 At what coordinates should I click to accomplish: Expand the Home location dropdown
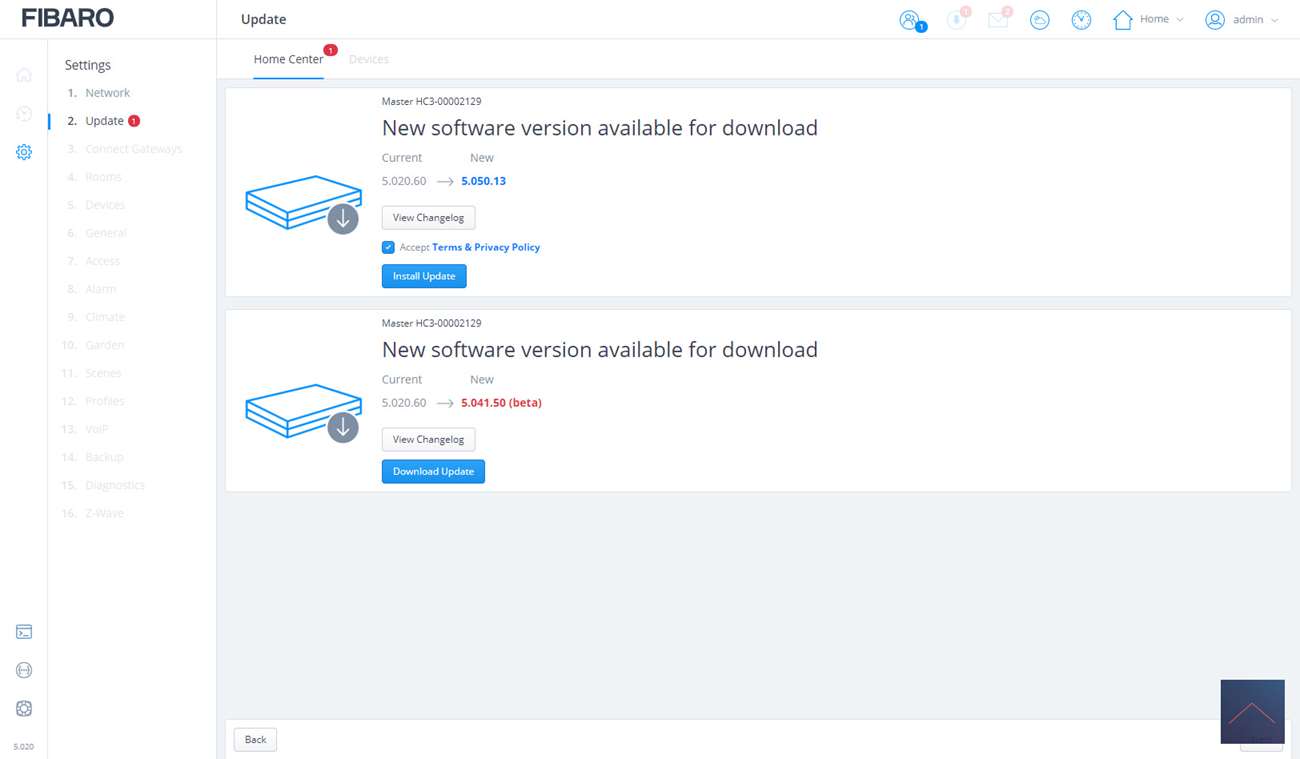tap(1149, 20)
